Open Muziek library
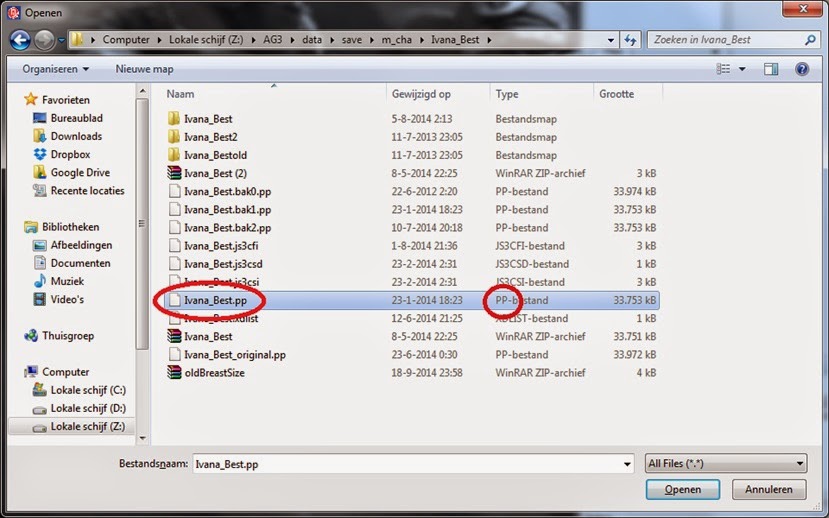 [67, 281]
